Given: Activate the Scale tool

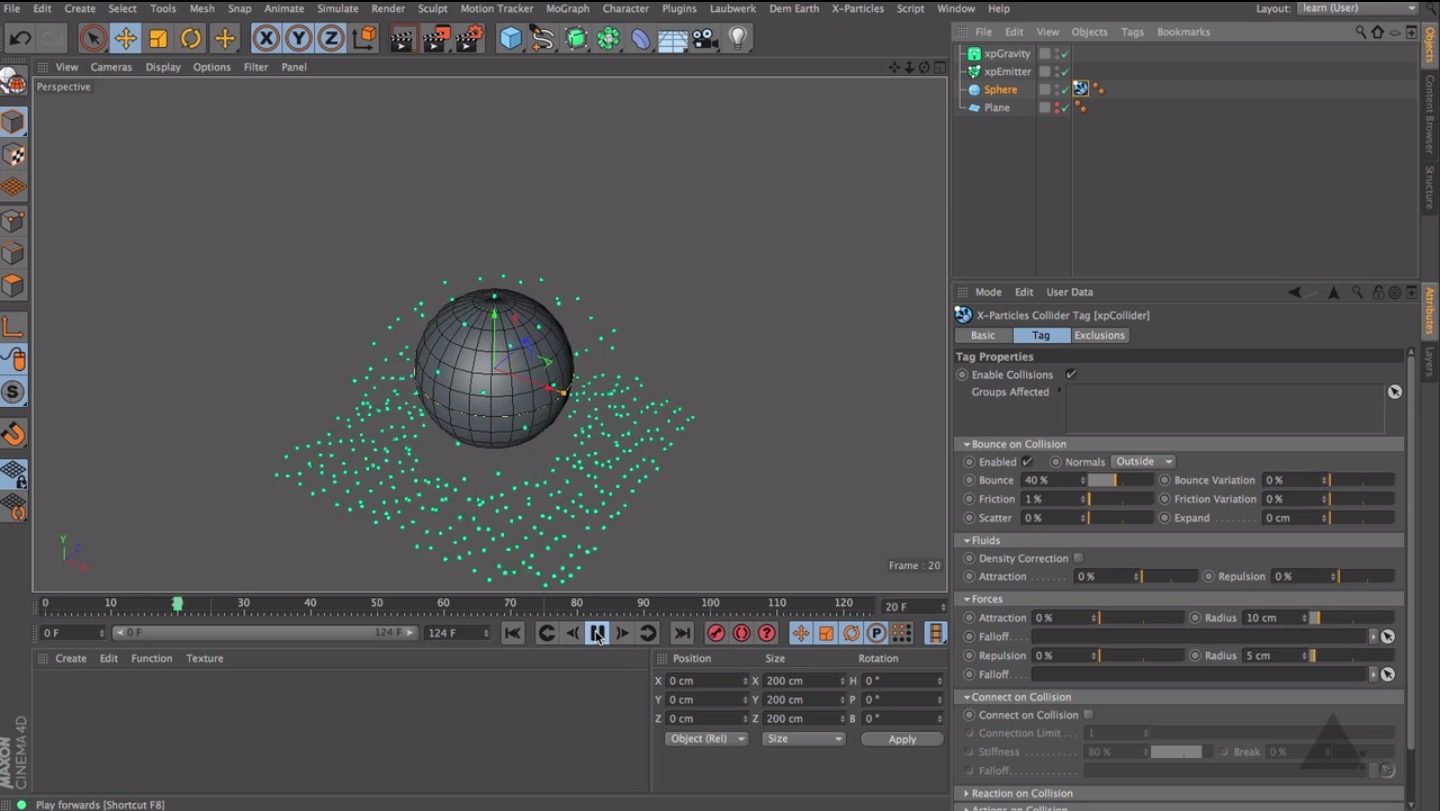Looking at the screenshot, I should pos(158,39).
